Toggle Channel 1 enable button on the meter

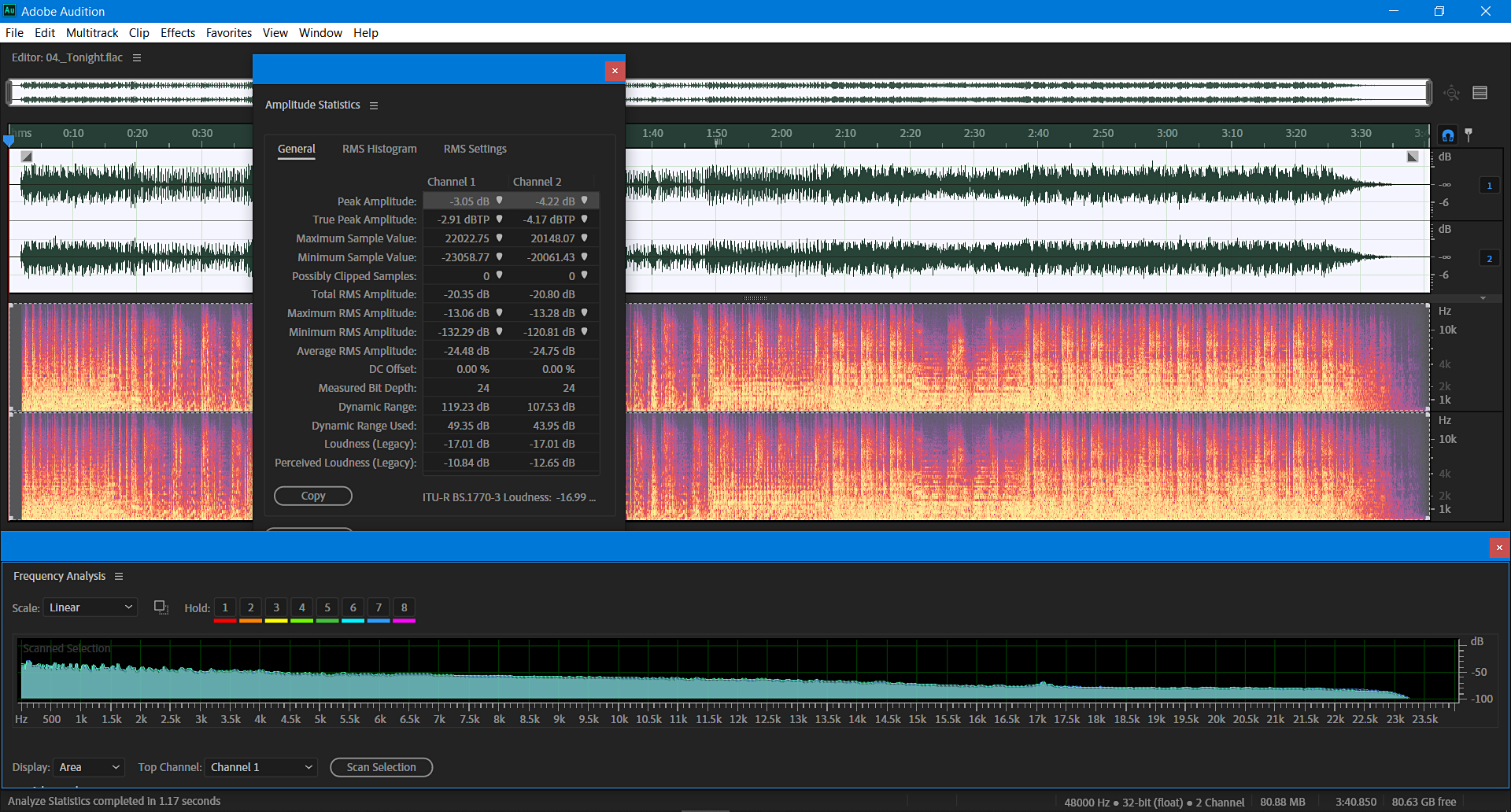coord(1489,185)
